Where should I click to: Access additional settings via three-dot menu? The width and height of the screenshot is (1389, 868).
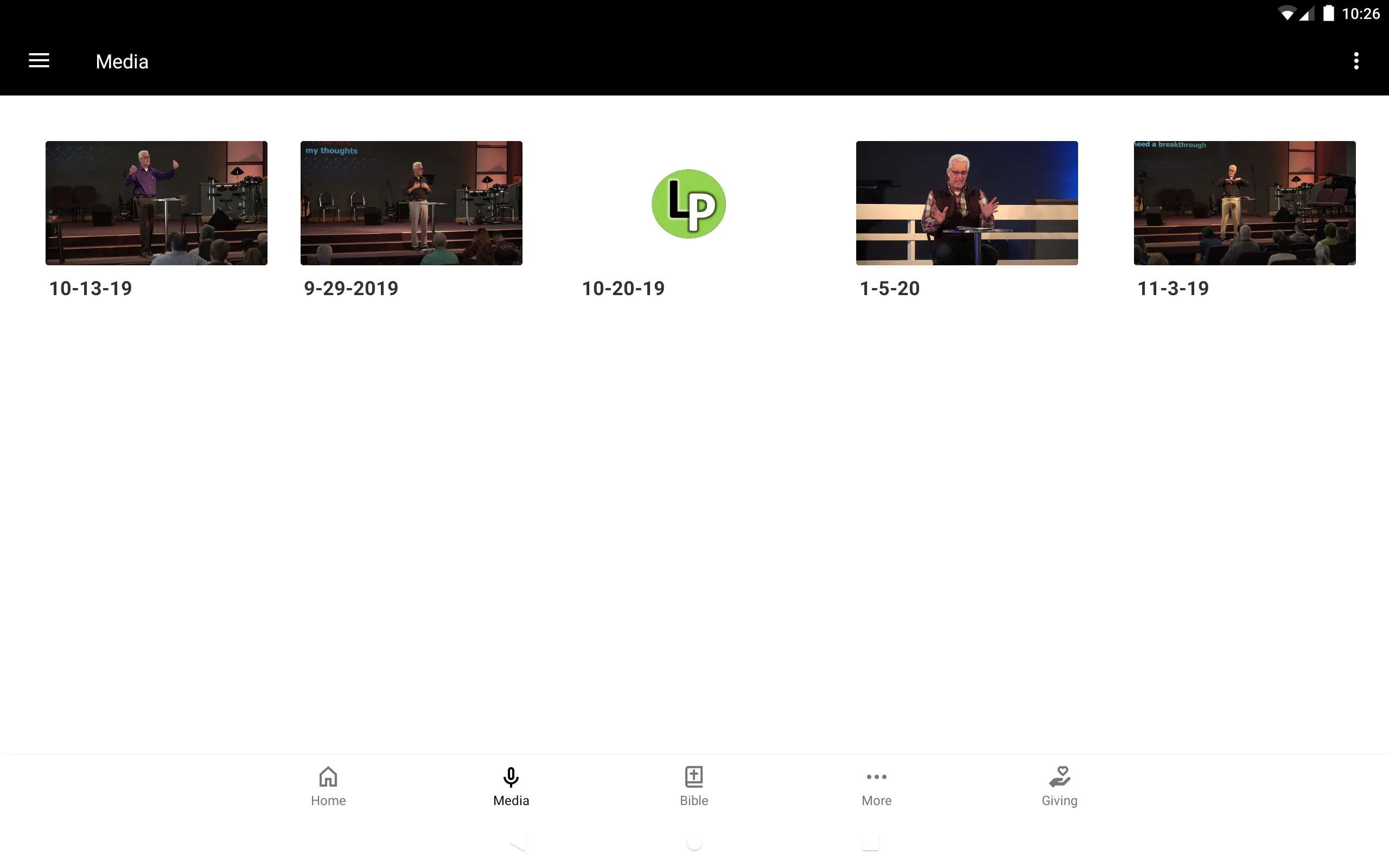(1356, 61)
